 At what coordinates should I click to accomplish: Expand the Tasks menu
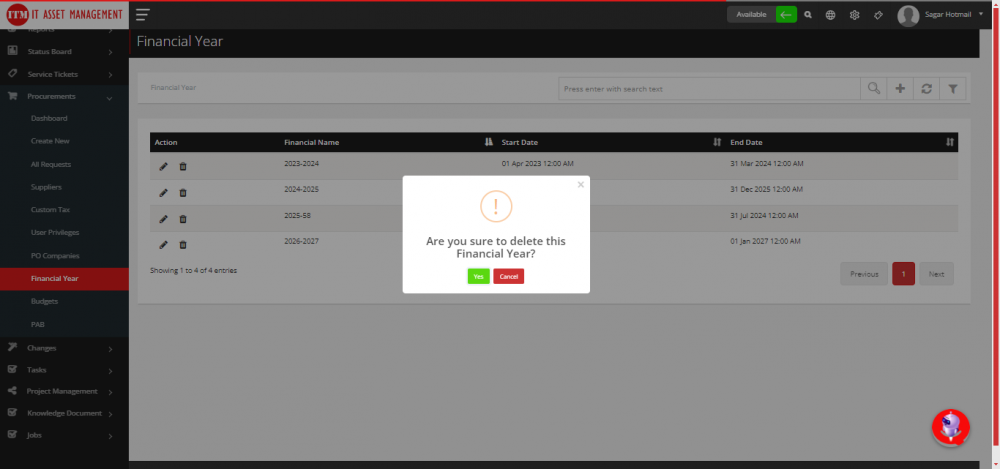click(64, 370)
